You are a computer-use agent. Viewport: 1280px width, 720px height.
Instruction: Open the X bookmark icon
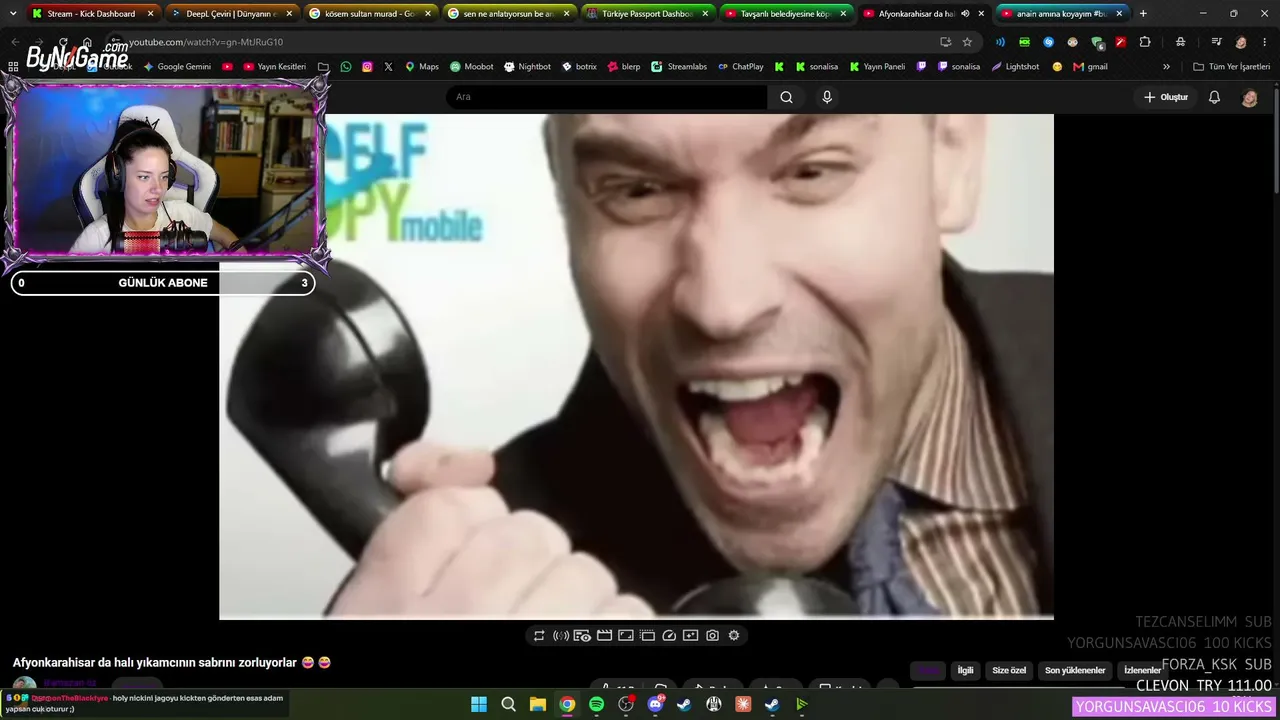[388, 67]
